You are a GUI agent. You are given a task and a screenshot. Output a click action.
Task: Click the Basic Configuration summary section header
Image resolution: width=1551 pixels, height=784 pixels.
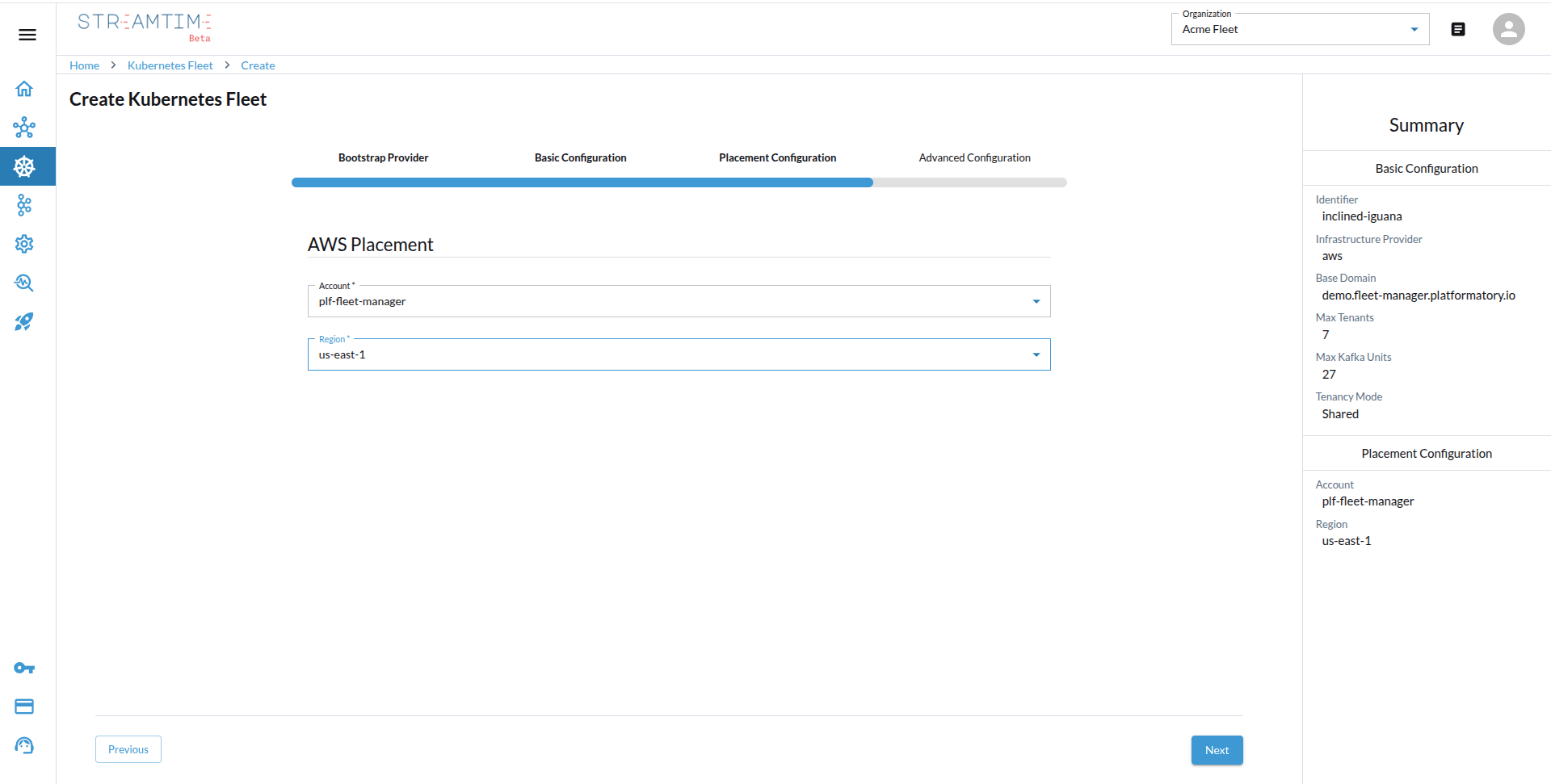tap(1427, 169)
